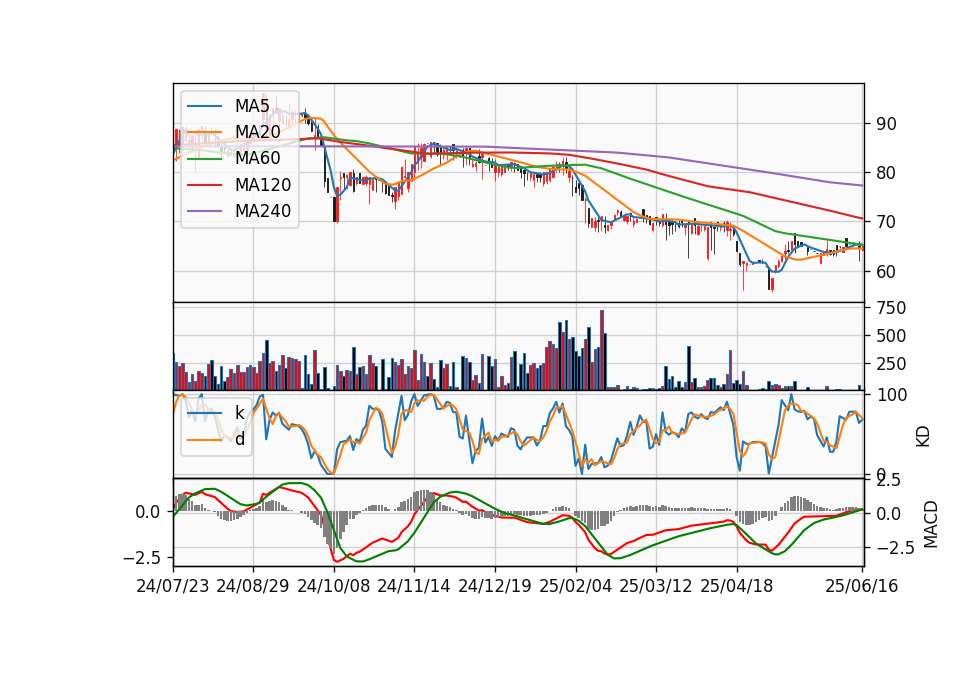This screenshot has height=690, width=960.
Task: Click the 25/03/12 date tick label
Action: [x=656, y=586]
